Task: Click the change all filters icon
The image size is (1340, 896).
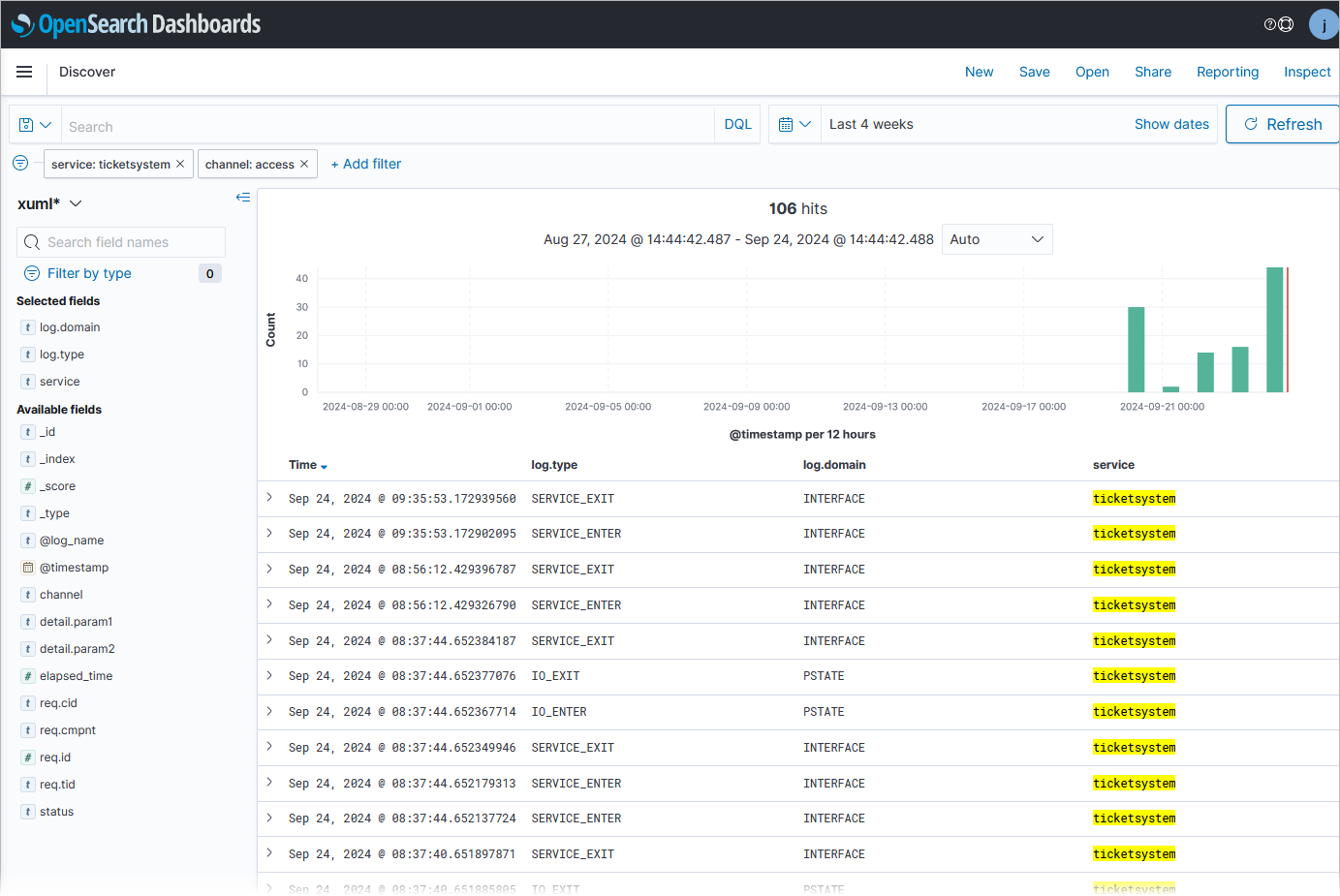Action: point(20,163)
